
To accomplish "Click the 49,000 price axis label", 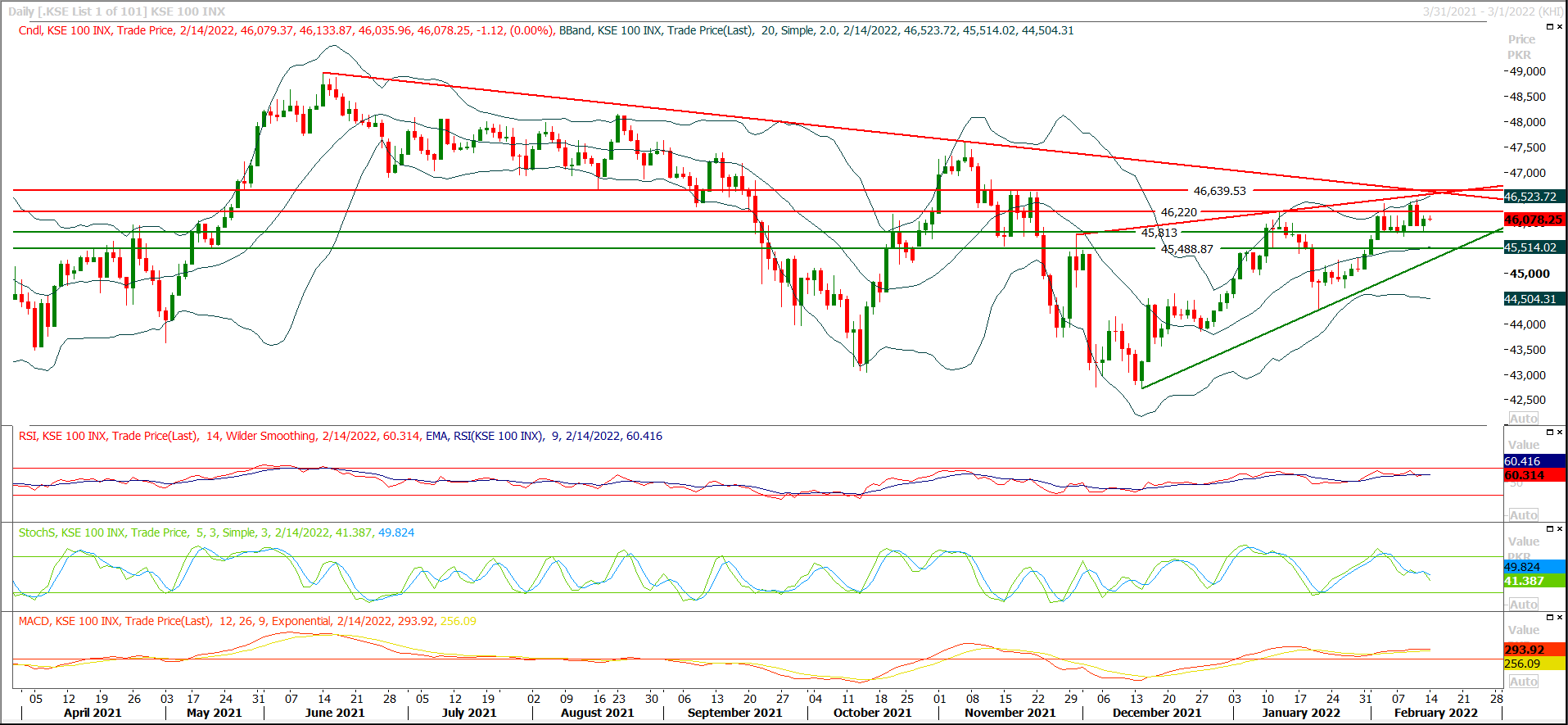I will coord(1528,71).
